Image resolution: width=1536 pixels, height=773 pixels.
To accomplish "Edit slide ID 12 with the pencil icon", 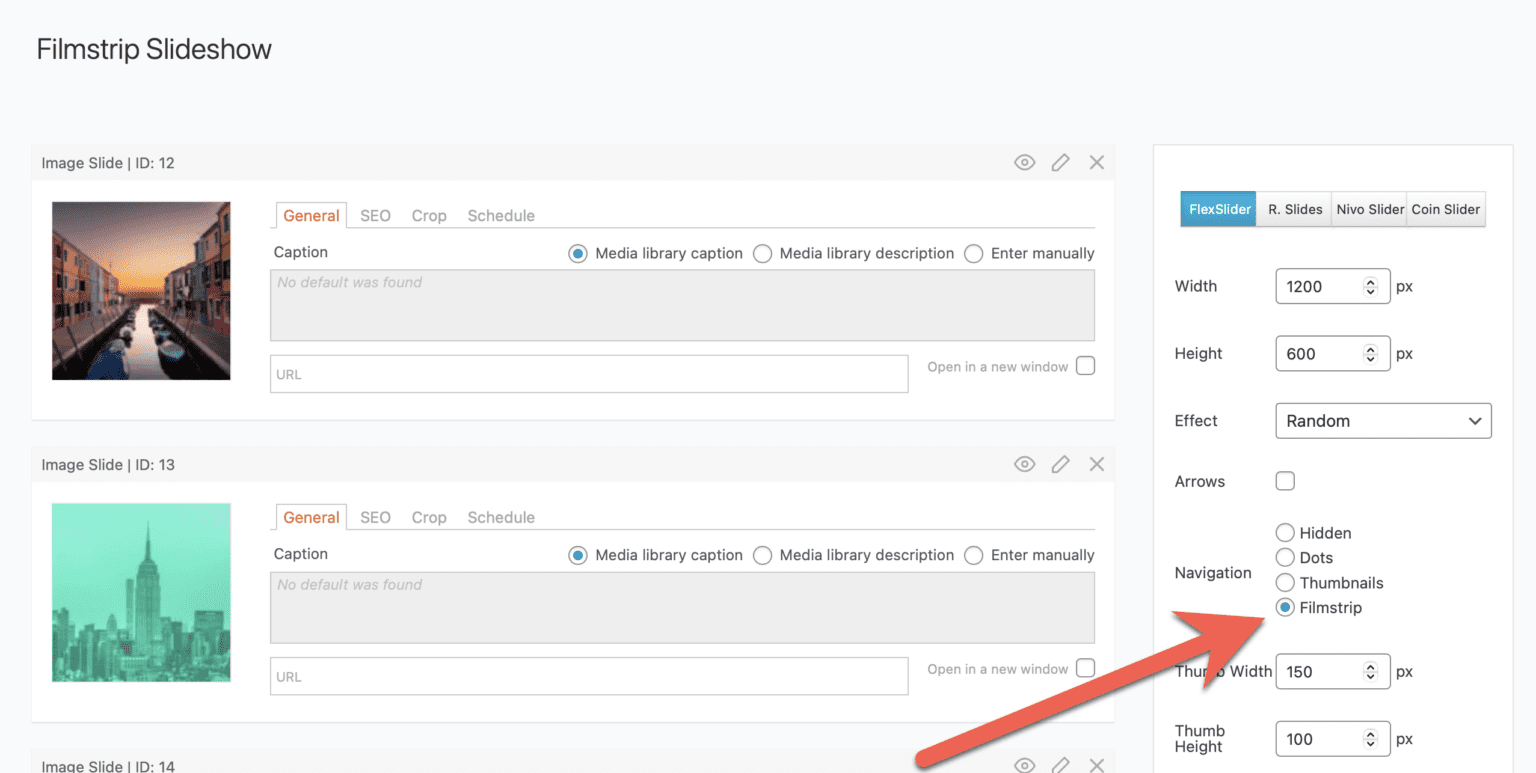I will [1060, 162].
